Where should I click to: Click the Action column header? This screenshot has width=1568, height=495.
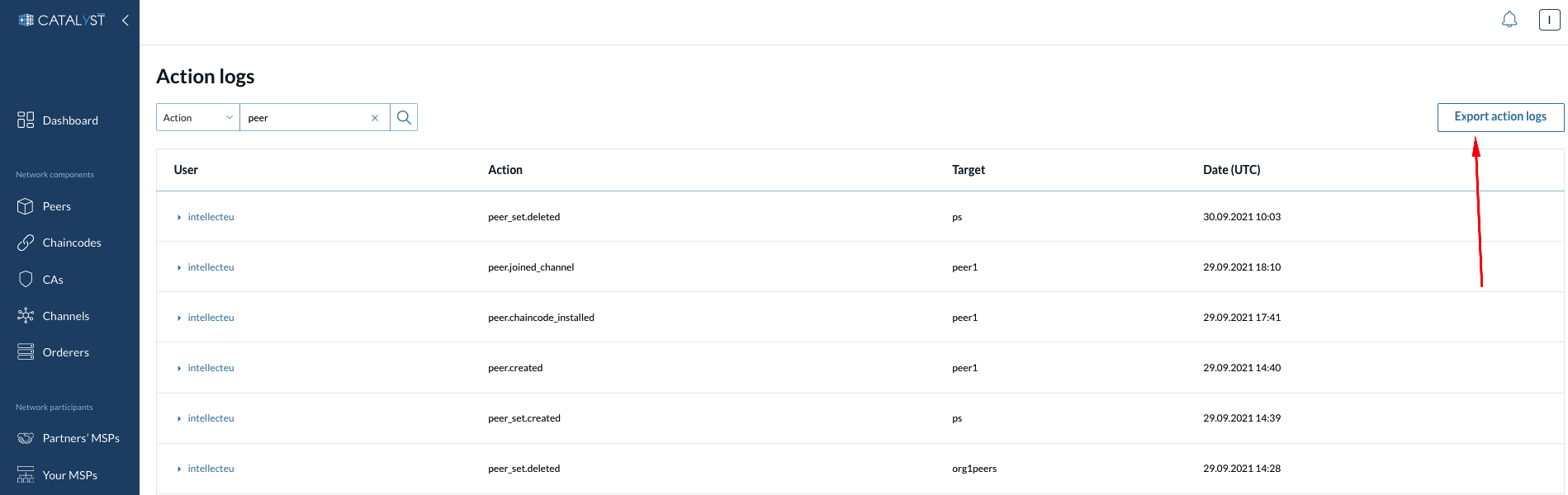coord(505,170)
